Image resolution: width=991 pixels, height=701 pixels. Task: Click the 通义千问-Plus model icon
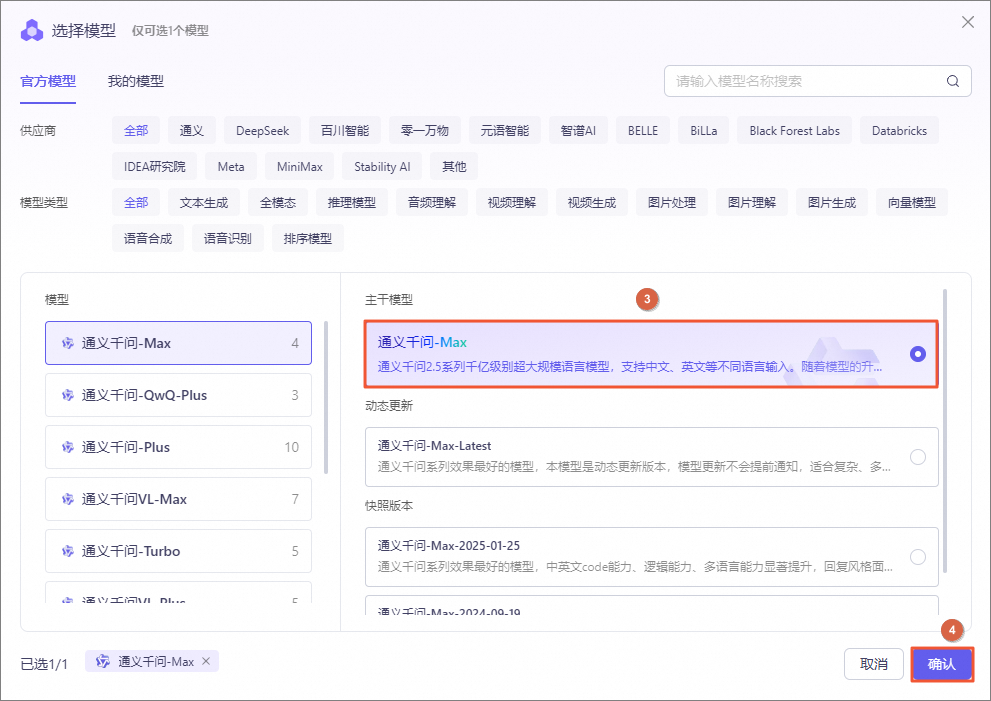click(68, 447)
